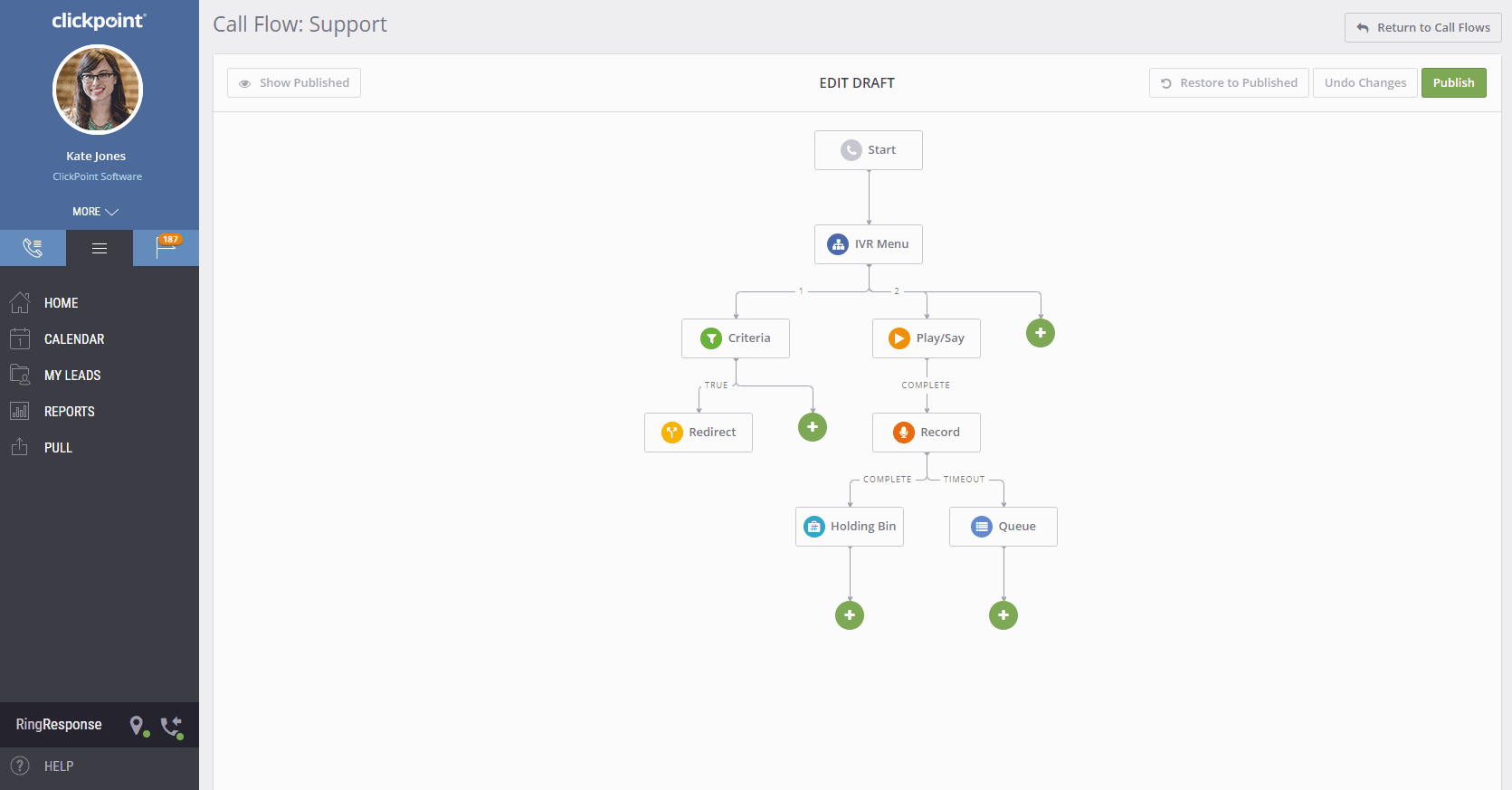This screenshot has width=1512, height=790.
Task: Click the phone calls icon tab
Action: [x=33, y=248]
